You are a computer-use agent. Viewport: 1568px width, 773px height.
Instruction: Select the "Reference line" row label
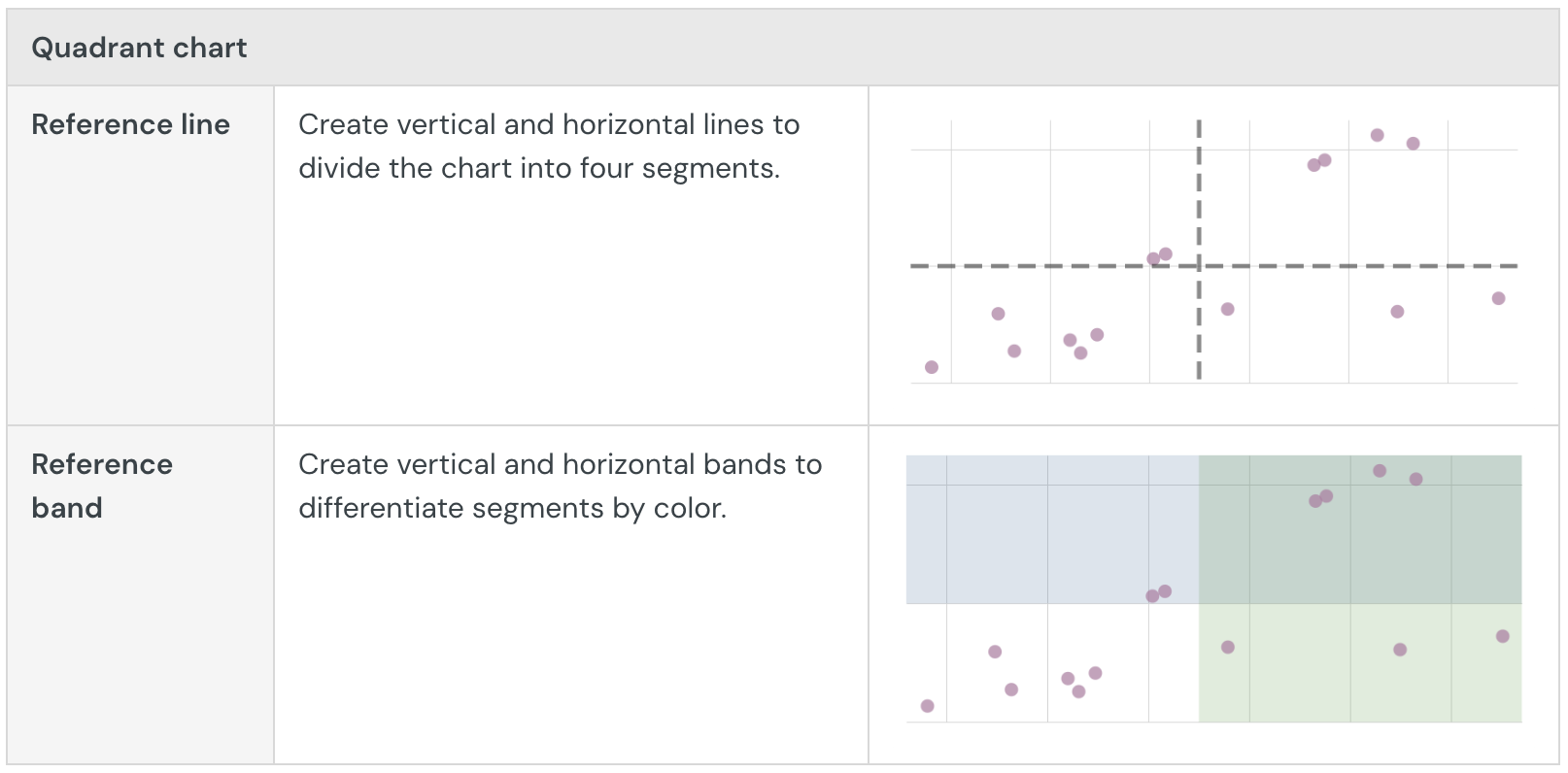130,124
